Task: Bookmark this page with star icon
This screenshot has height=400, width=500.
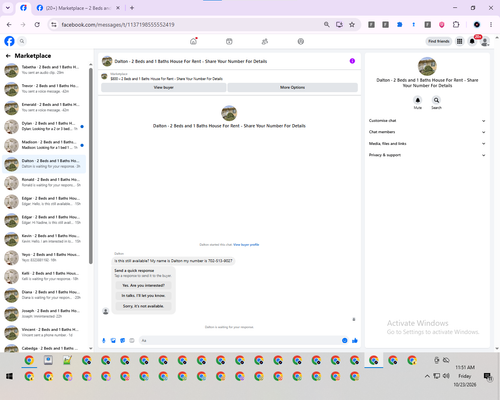Action: coord(352,25)
